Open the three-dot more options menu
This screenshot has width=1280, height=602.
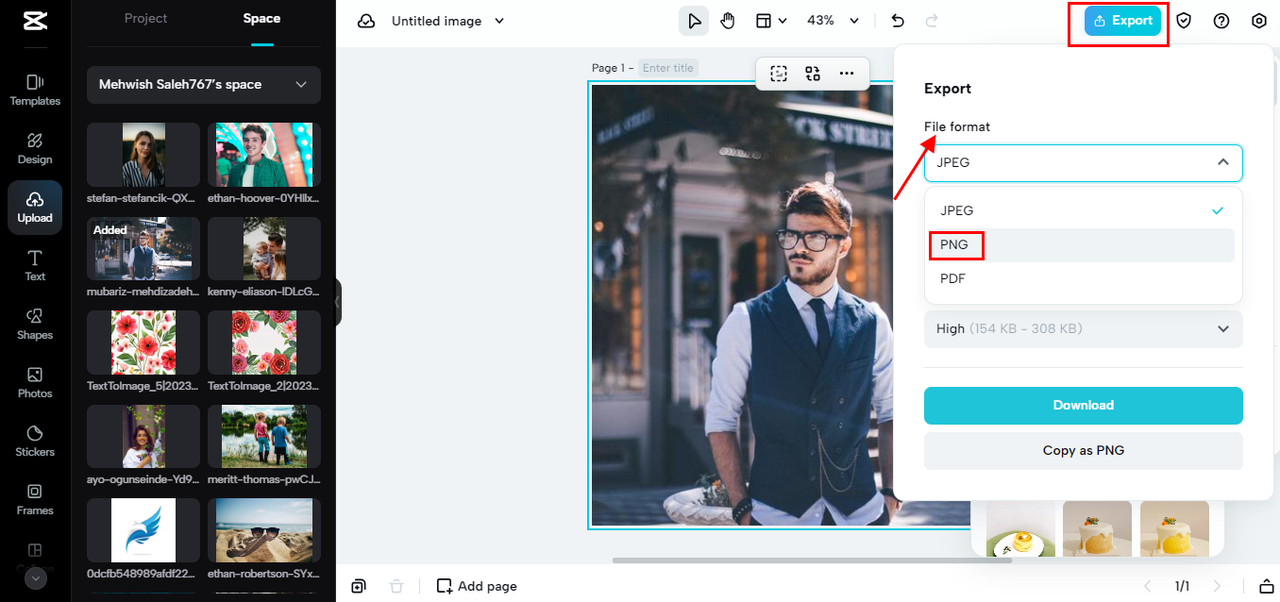point(846,73)
